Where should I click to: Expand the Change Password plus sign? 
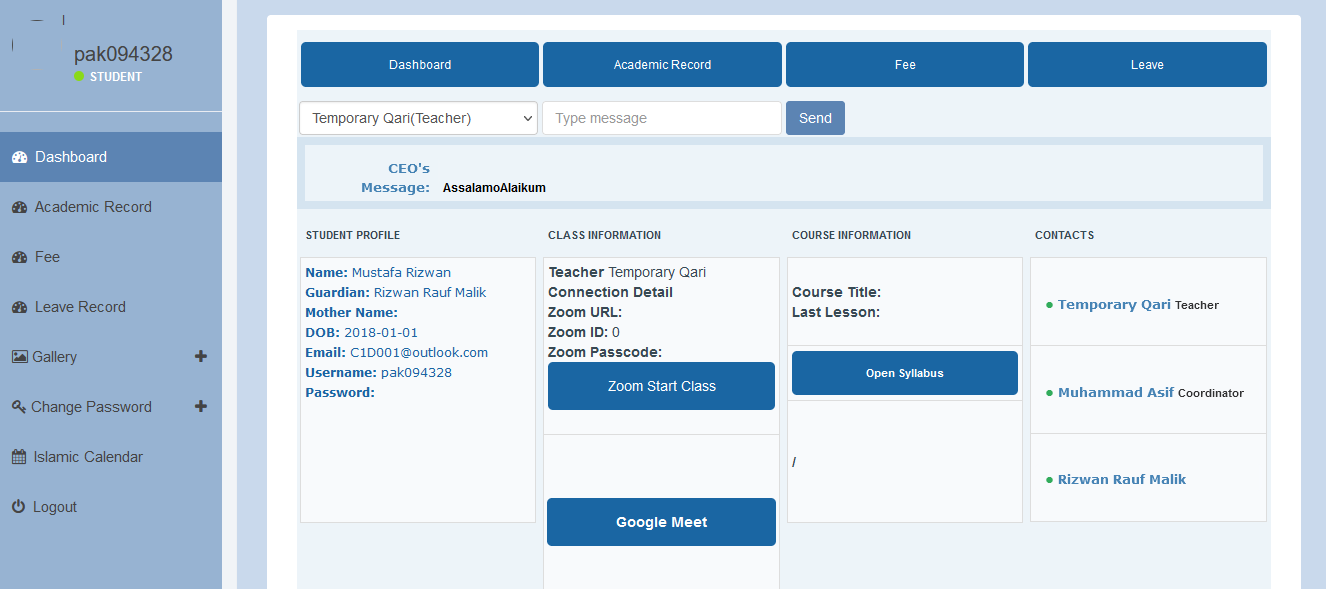point(201,406)
